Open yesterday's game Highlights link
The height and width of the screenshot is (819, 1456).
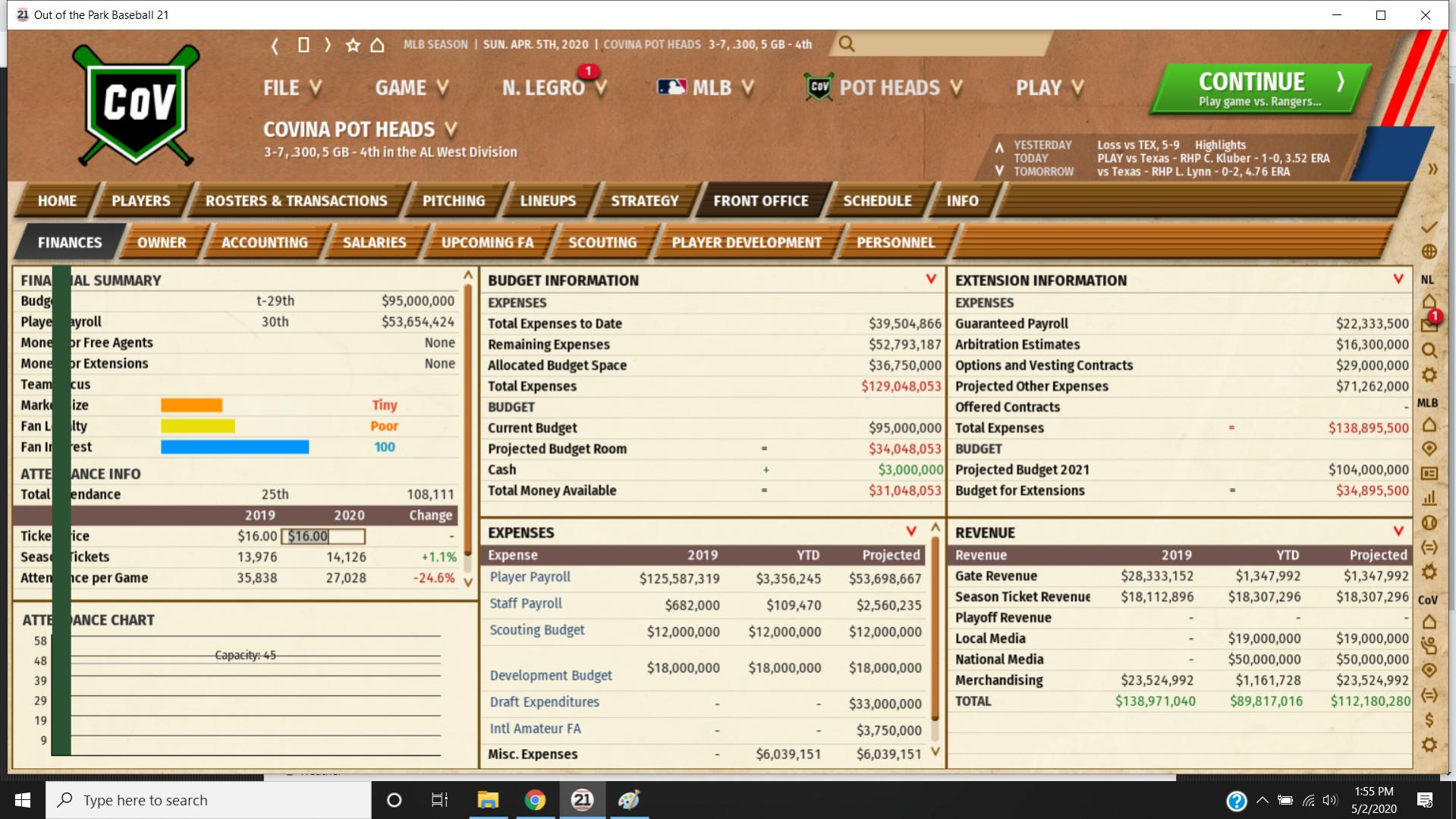click(1220, 145)
